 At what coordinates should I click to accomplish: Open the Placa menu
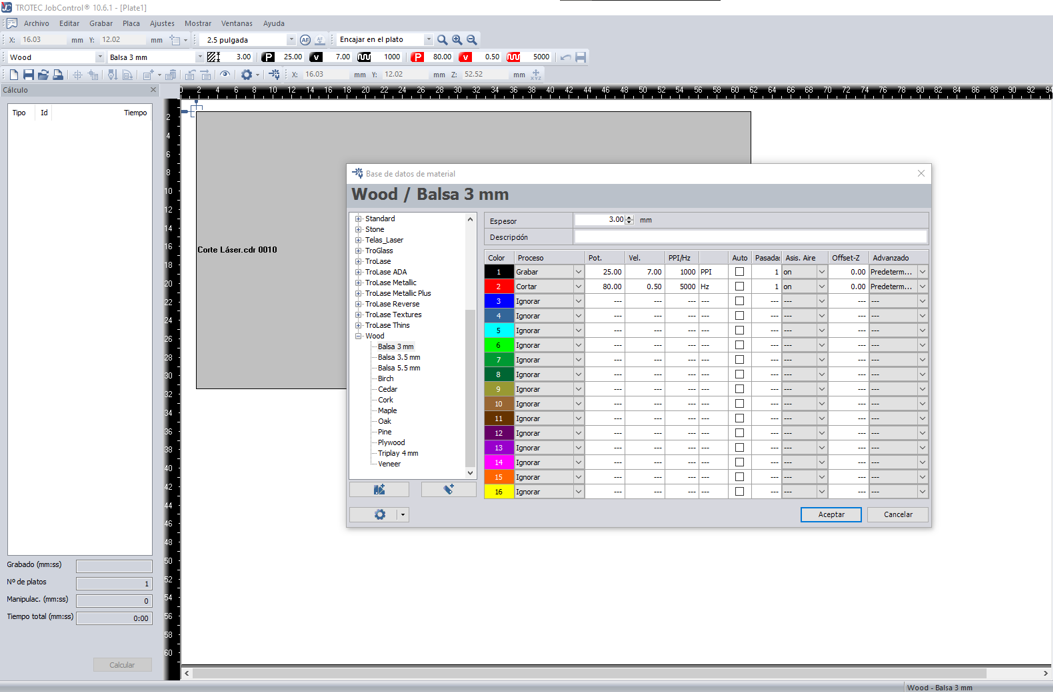pos(131,24)
